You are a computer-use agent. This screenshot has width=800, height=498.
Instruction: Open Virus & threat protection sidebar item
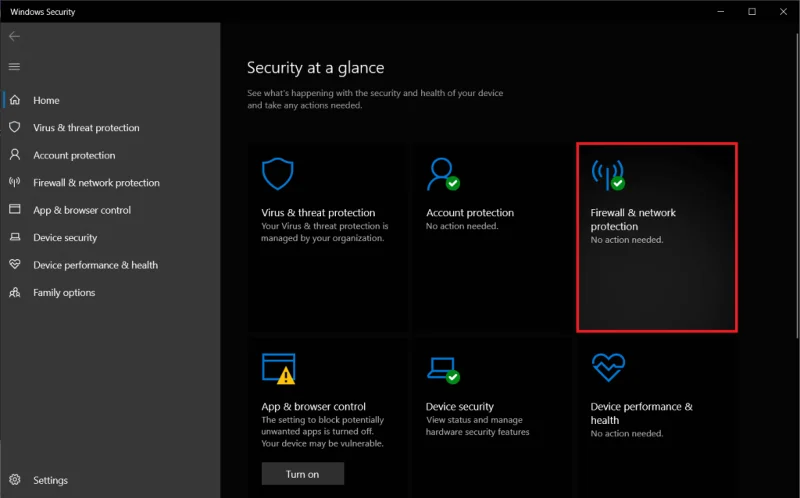[86, 128]
